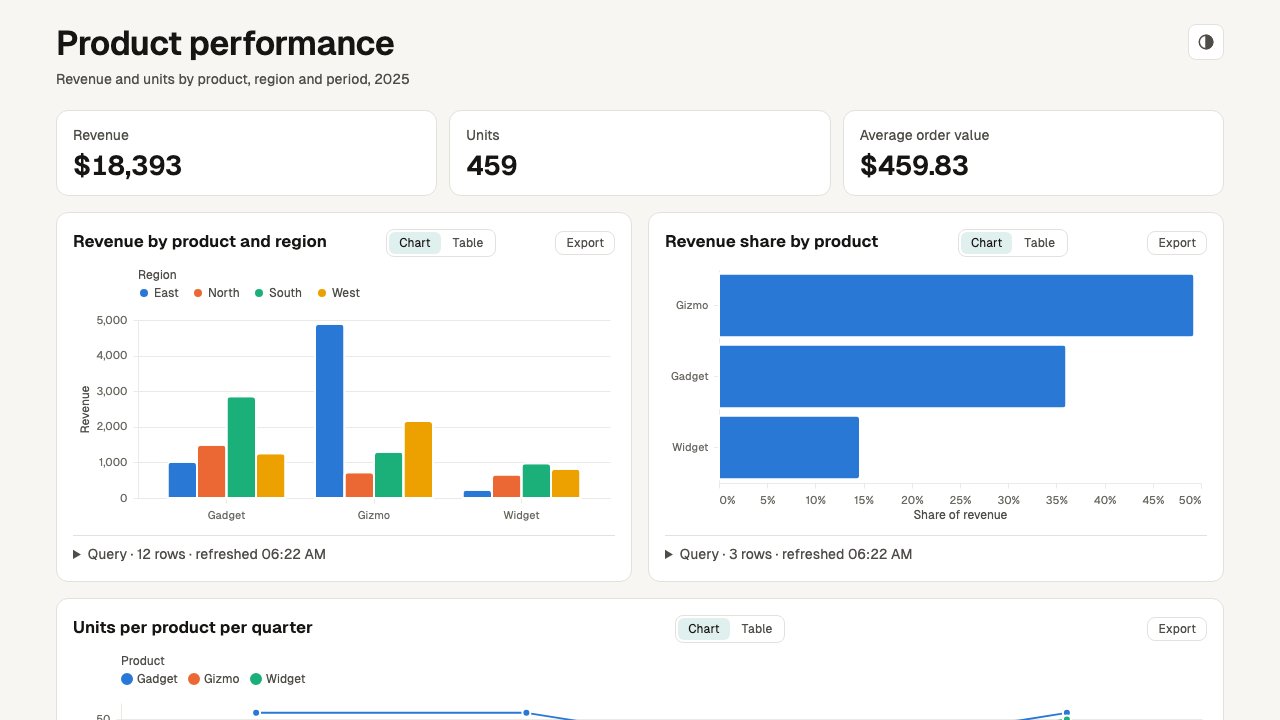Click the Units value 459
Screen dimensions: 1280x720
(492, 165)
